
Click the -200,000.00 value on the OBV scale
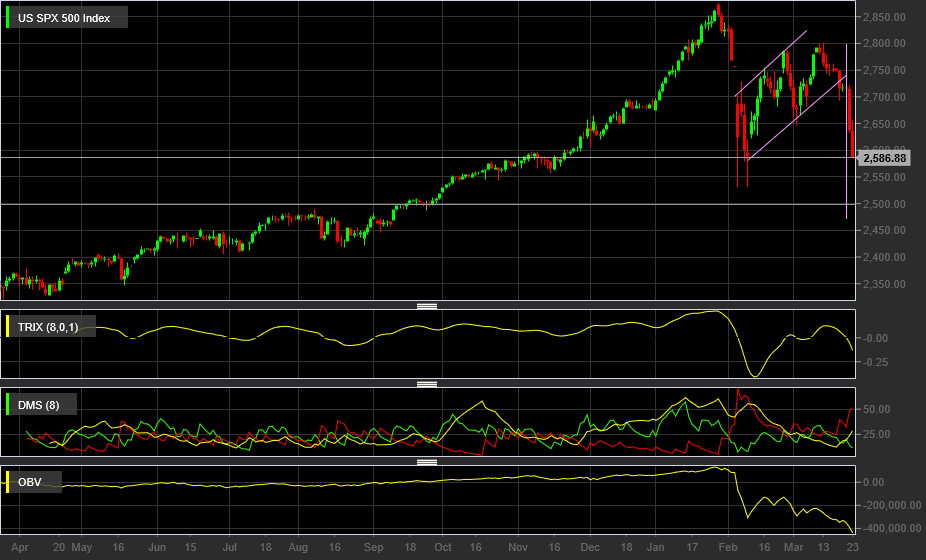point(892,506)
